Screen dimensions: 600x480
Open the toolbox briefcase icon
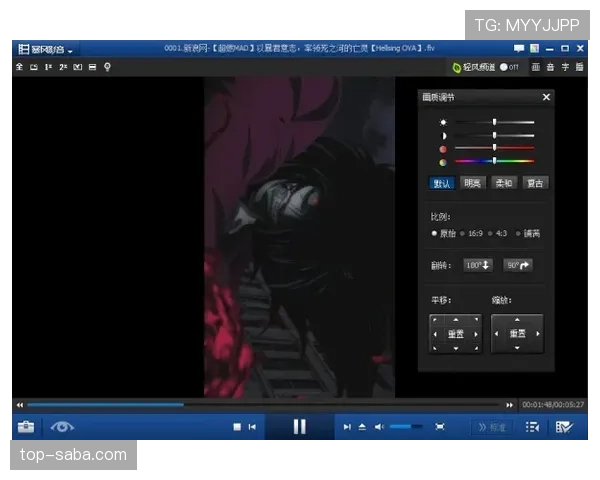(x=26, y=426)
